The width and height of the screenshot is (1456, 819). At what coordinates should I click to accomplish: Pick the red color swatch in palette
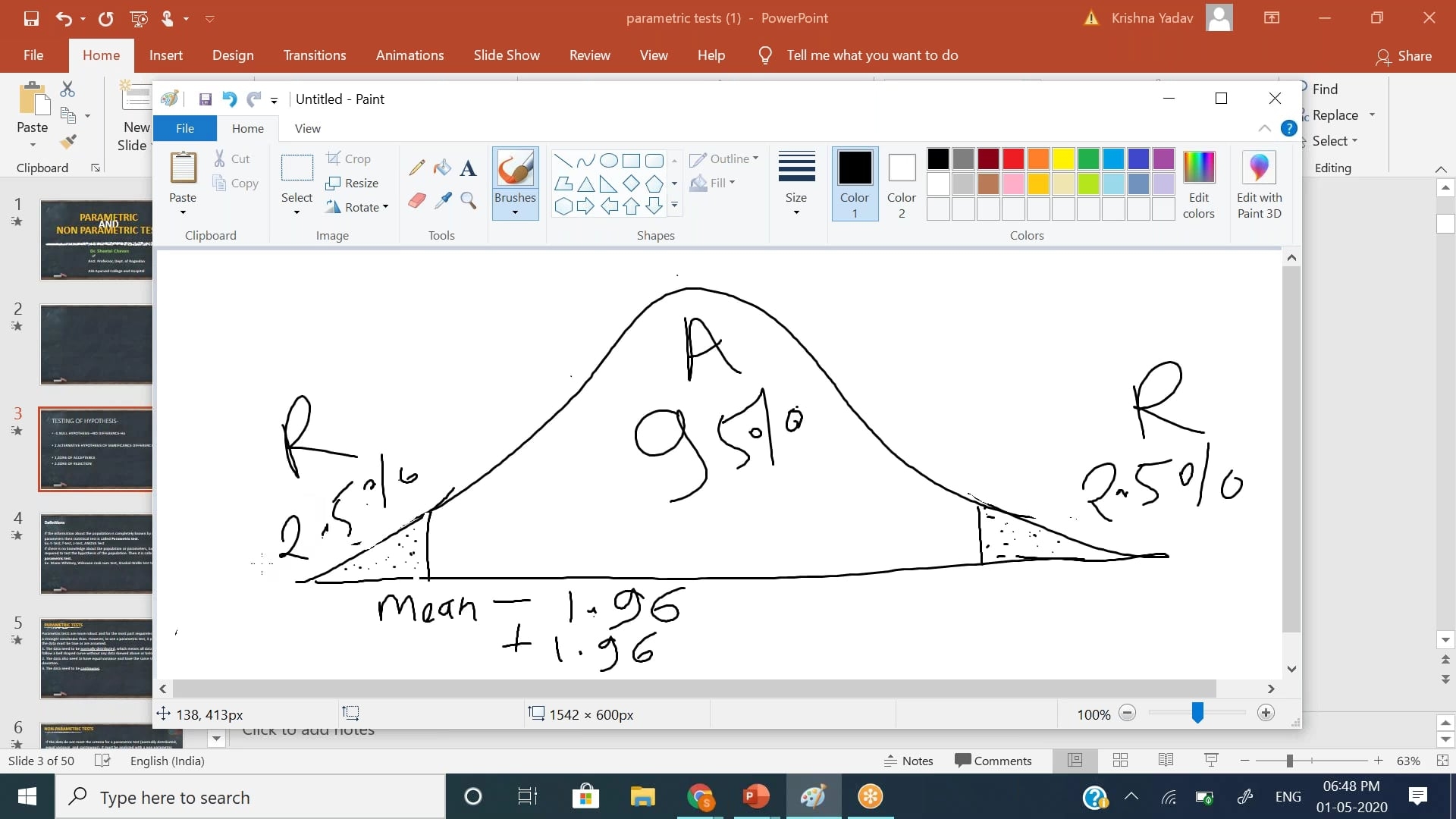click(x=1013, y=158)
